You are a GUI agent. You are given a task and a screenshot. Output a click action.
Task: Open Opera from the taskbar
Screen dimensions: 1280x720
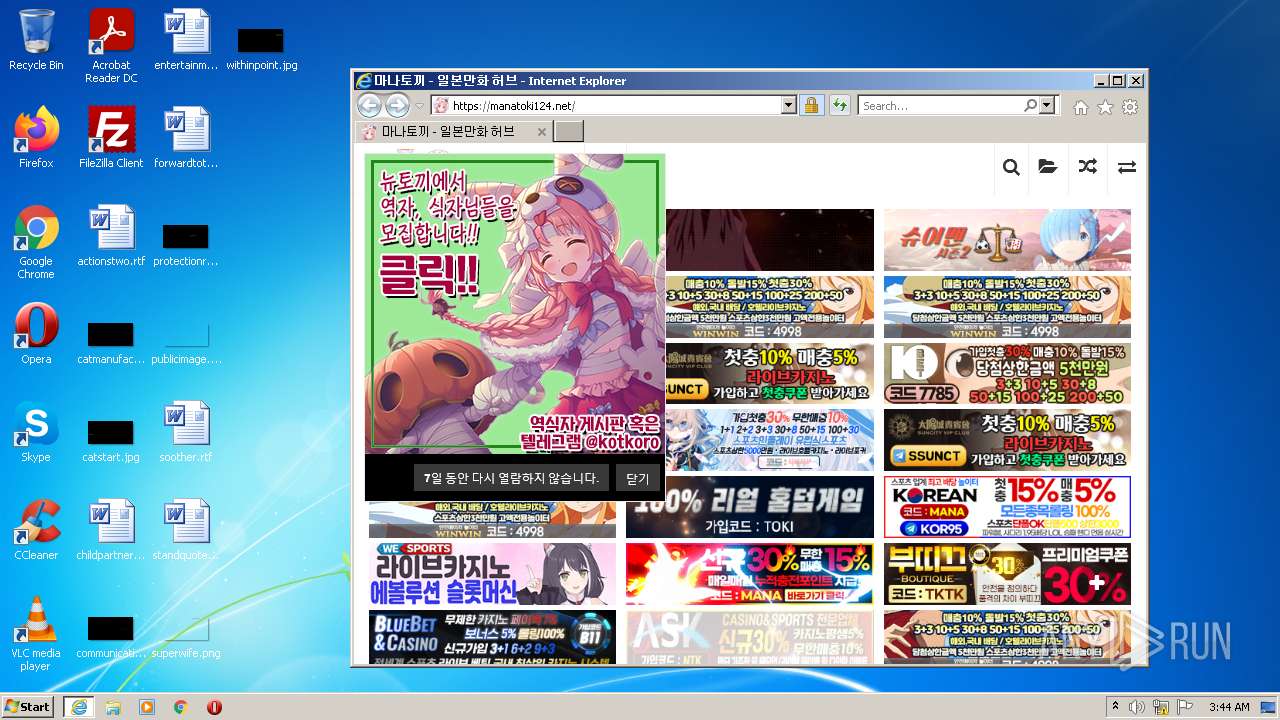[214, 707]
